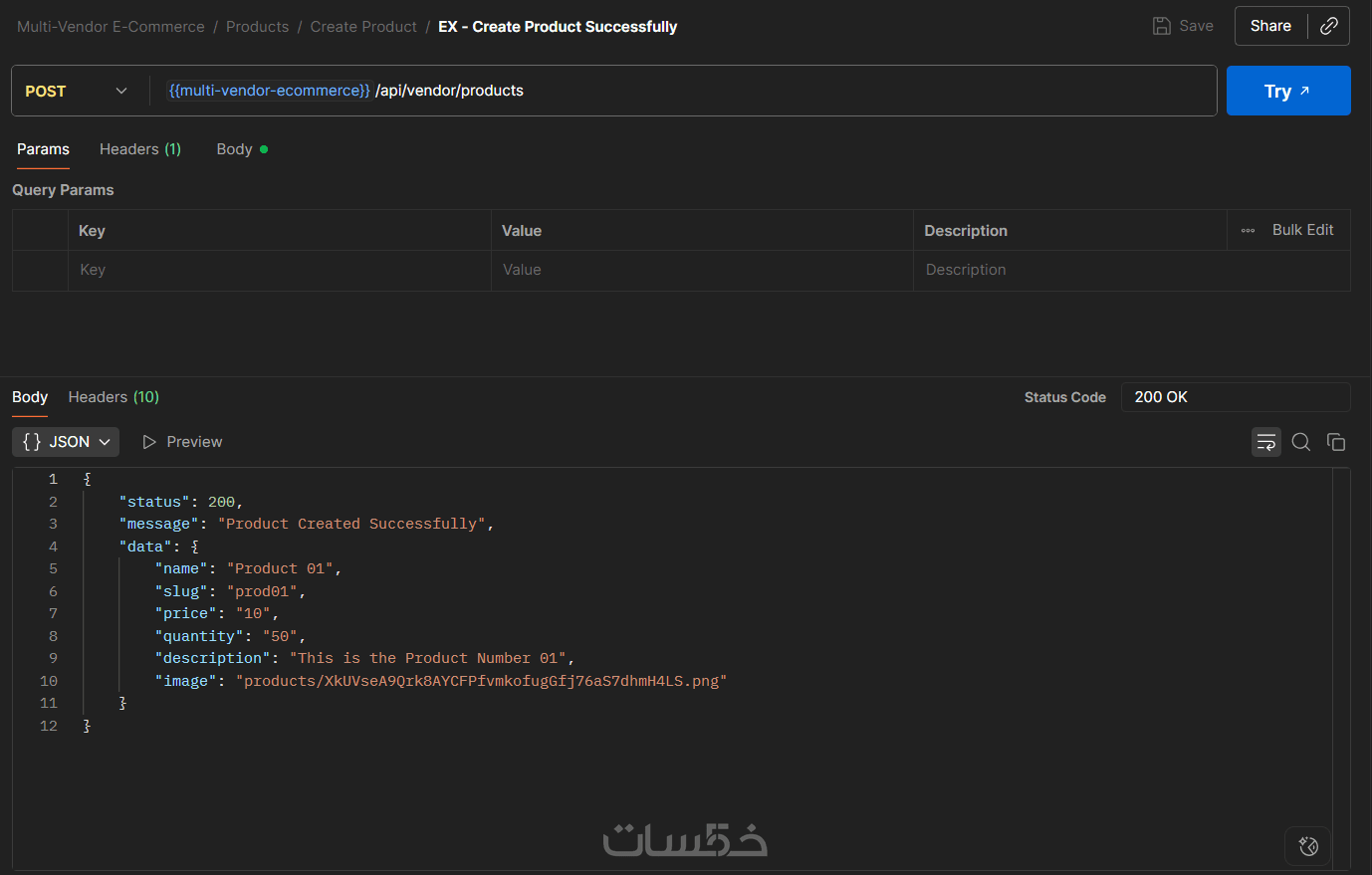Click the search icon in response panel

pyautogui.click(x=1300, y=442)
